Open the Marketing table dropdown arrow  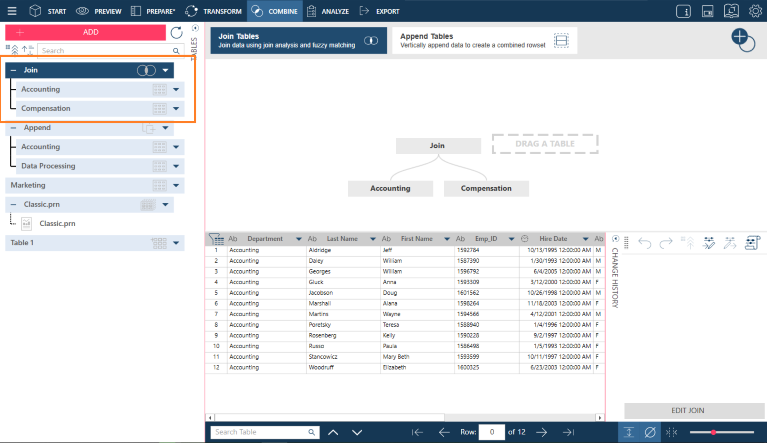click(x=176, y=185)
